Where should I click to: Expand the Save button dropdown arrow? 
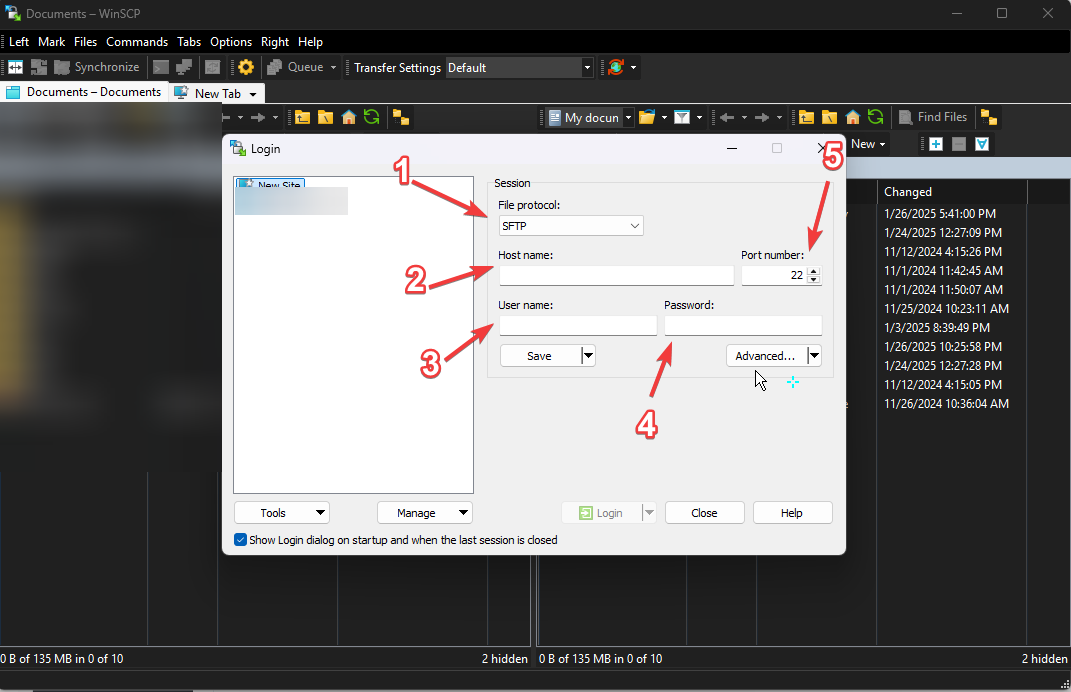pyautogui.click(x=588, y=356)
